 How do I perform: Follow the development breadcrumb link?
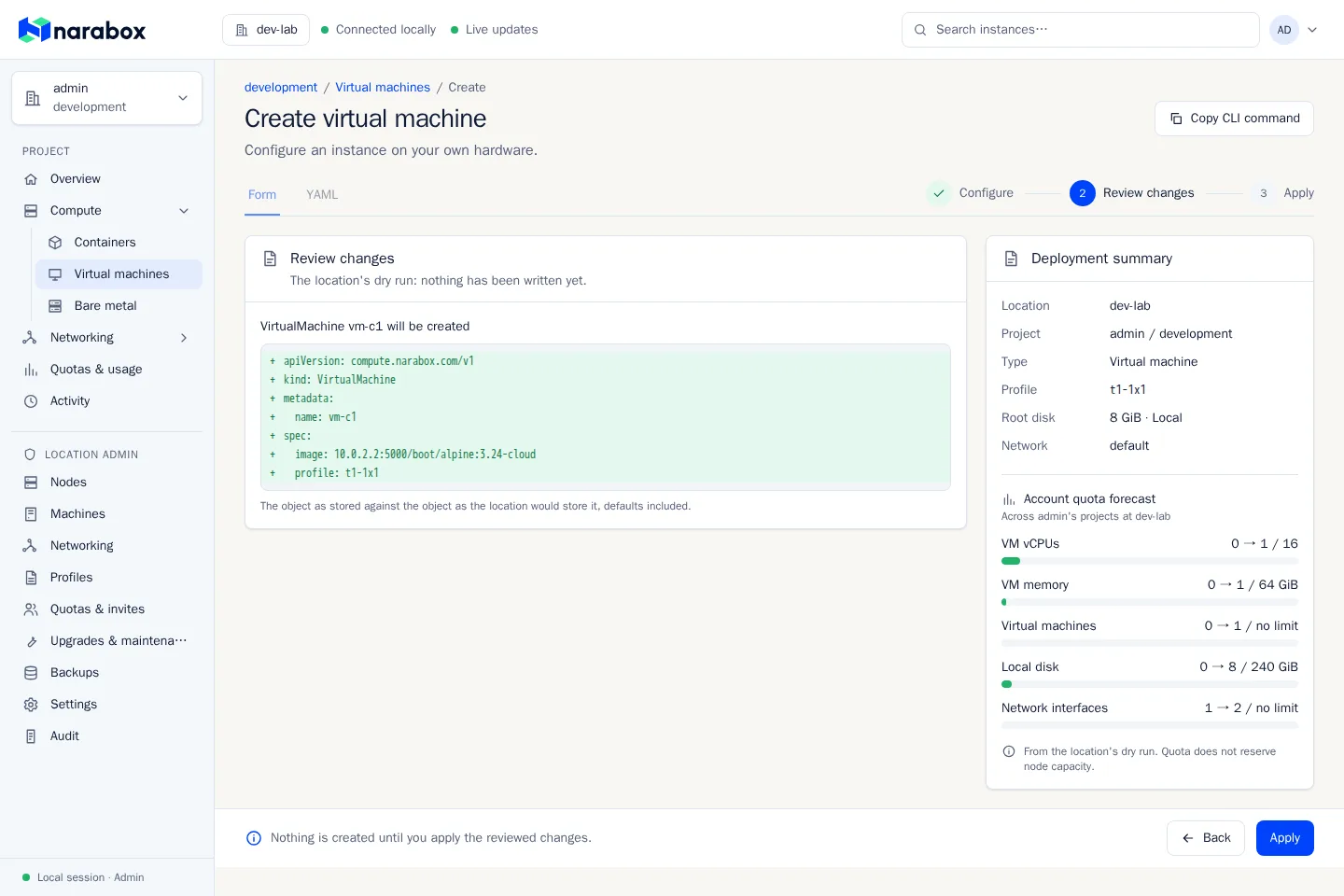click(281, 88)
